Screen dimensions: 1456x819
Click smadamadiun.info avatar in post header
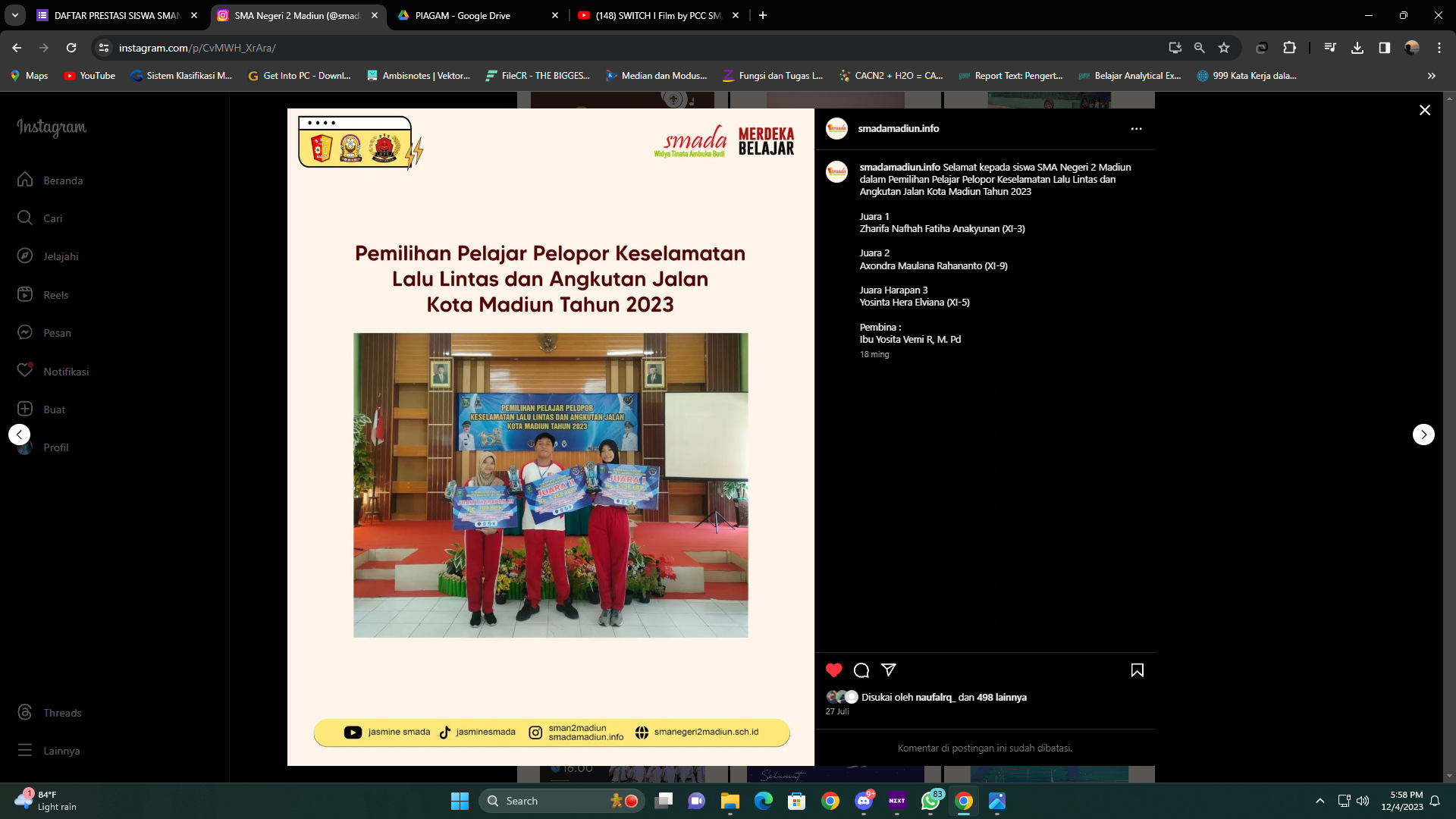click(x=837, y=129)
